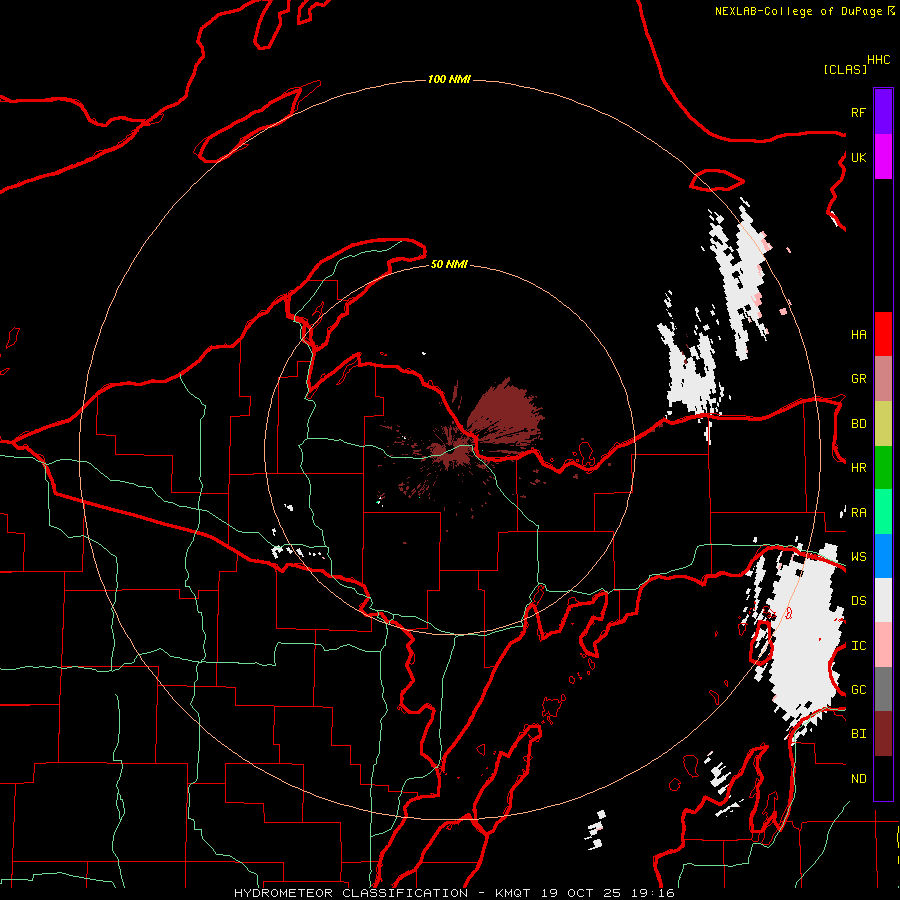Click the HYDROMETEOR CLASSIFICATION title text

click(x=351, y=893)
